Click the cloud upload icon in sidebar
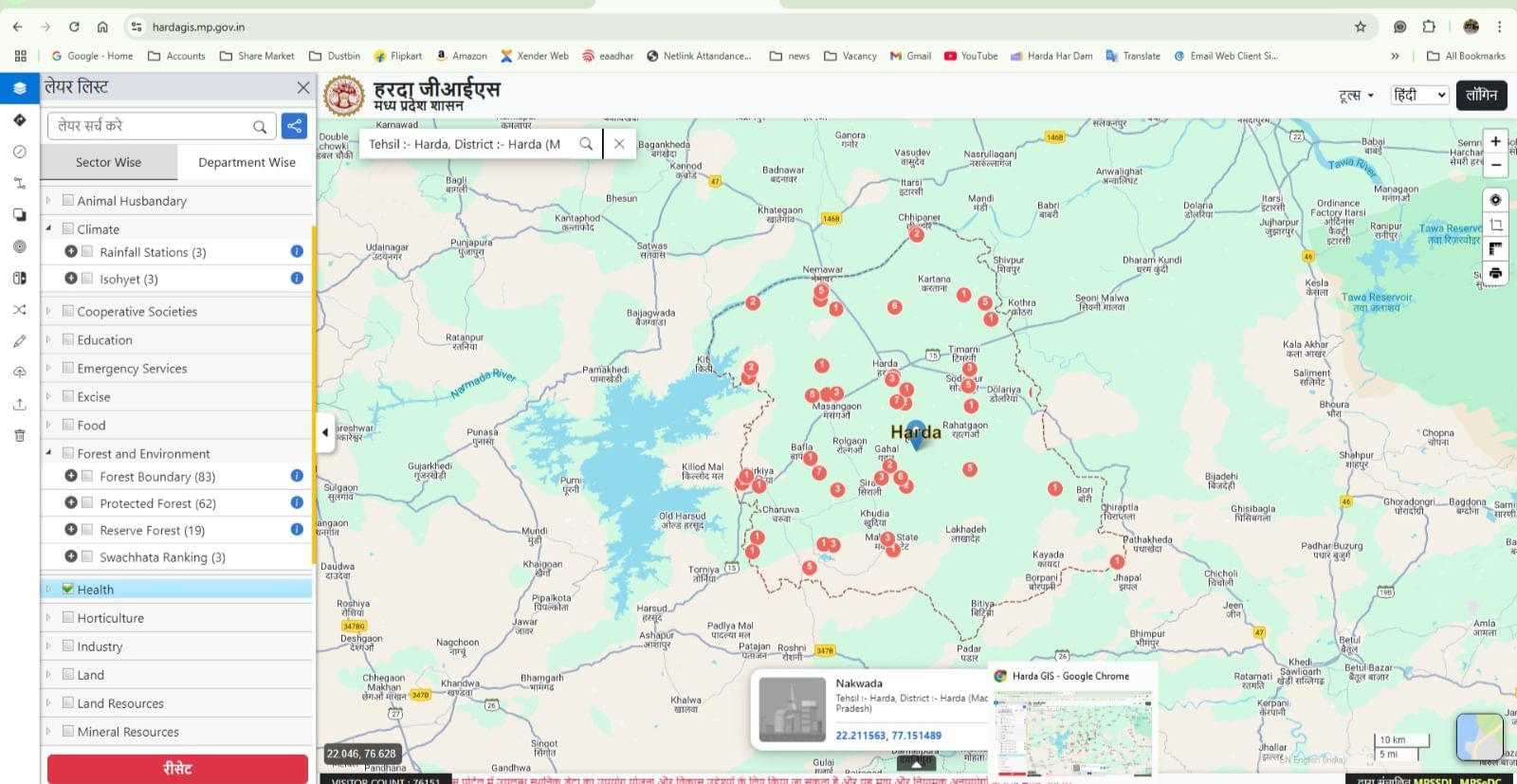The height and width of the screenshot is (784, 1517). (x=19, y=373)
